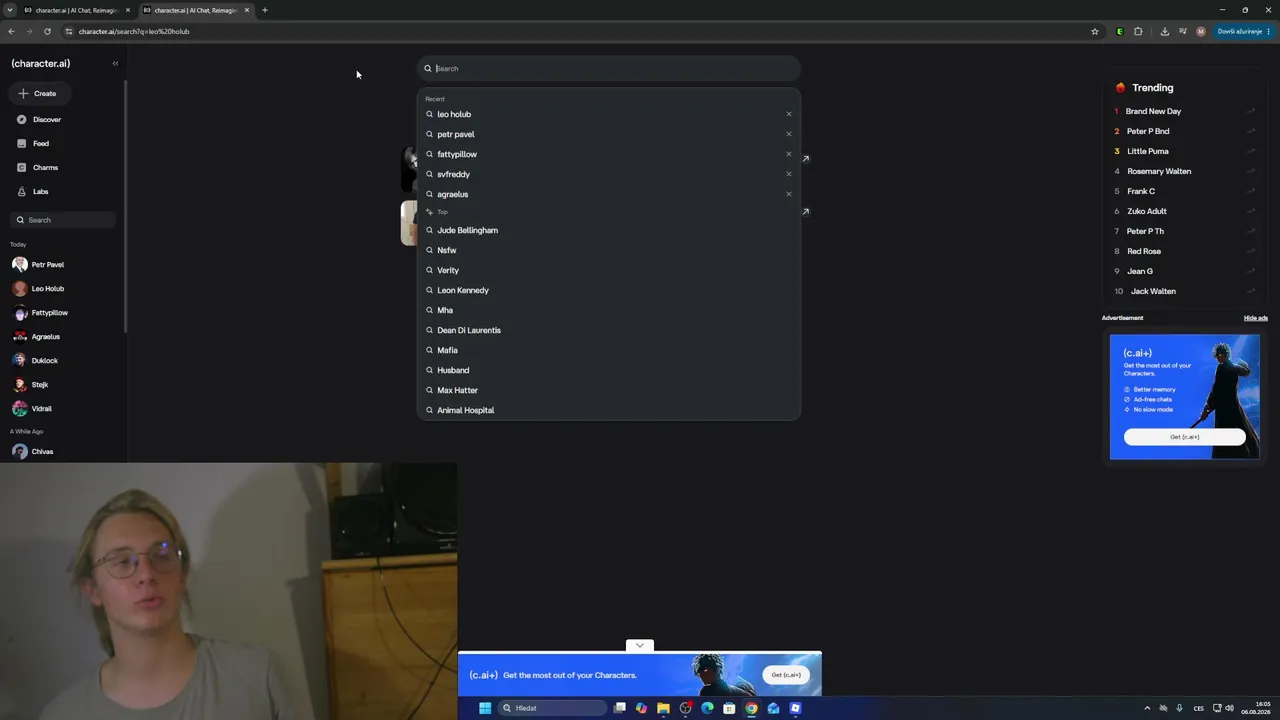
Task: Open the tab search dropdown in Chrome
Action: (x=10, y=10)
